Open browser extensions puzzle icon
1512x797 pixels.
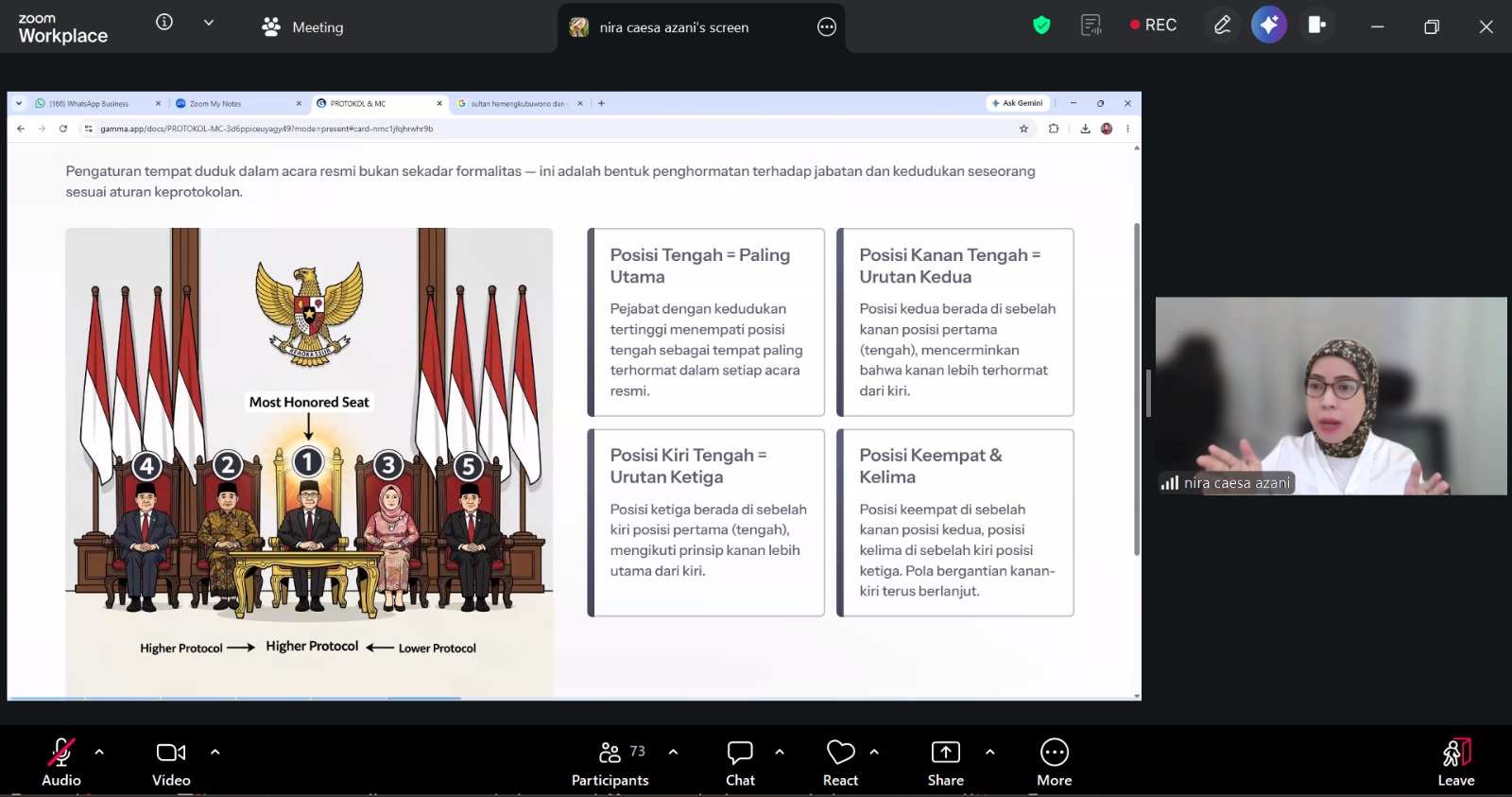point(1054,129)
